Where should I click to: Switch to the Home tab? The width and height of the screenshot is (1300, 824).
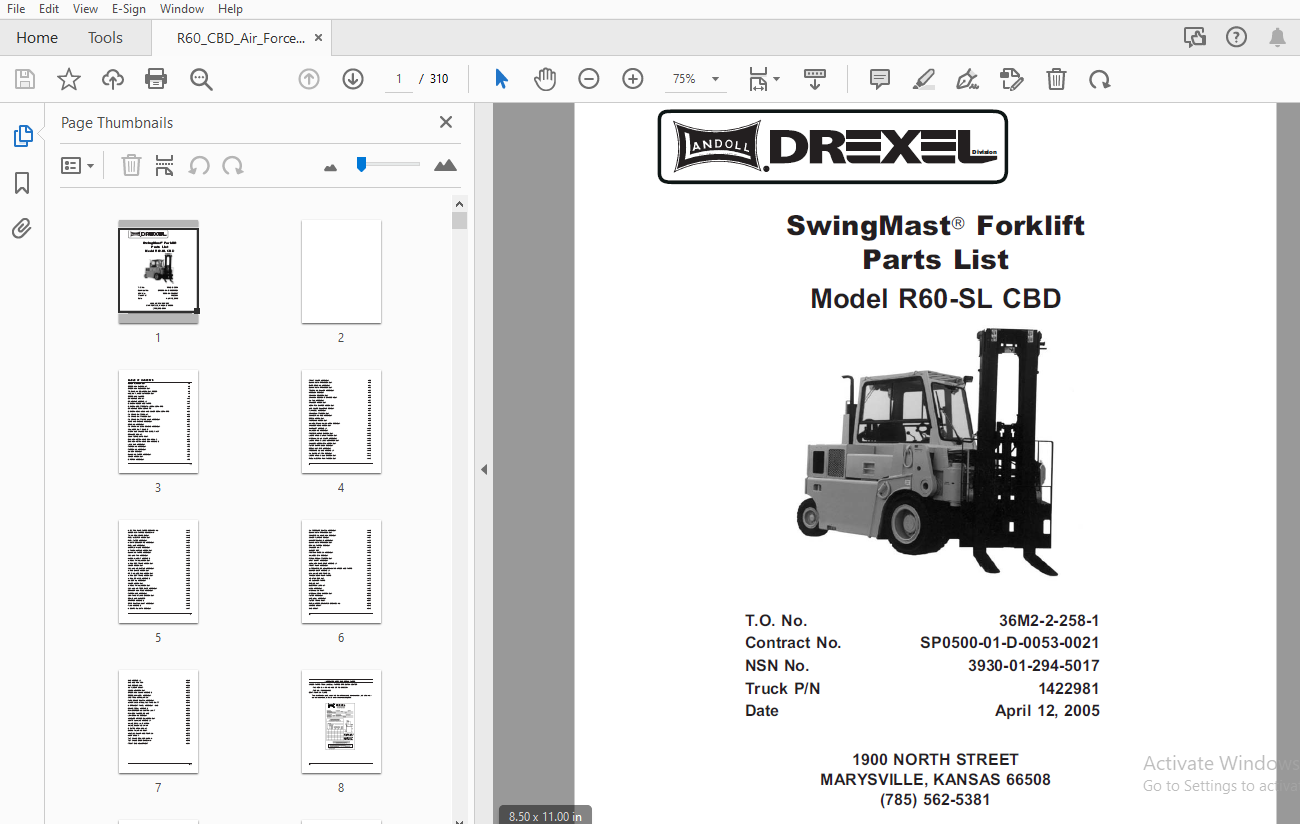(37, 38)
